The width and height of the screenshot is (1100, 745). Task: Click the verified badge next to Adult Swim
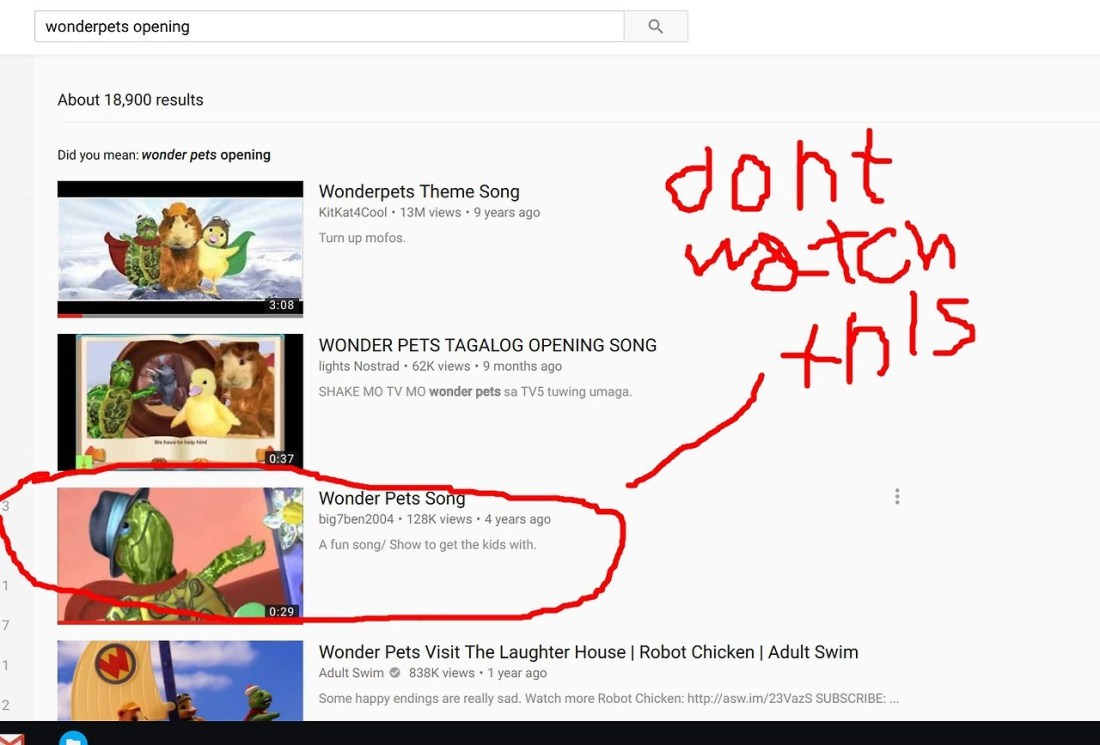(395, 673)
